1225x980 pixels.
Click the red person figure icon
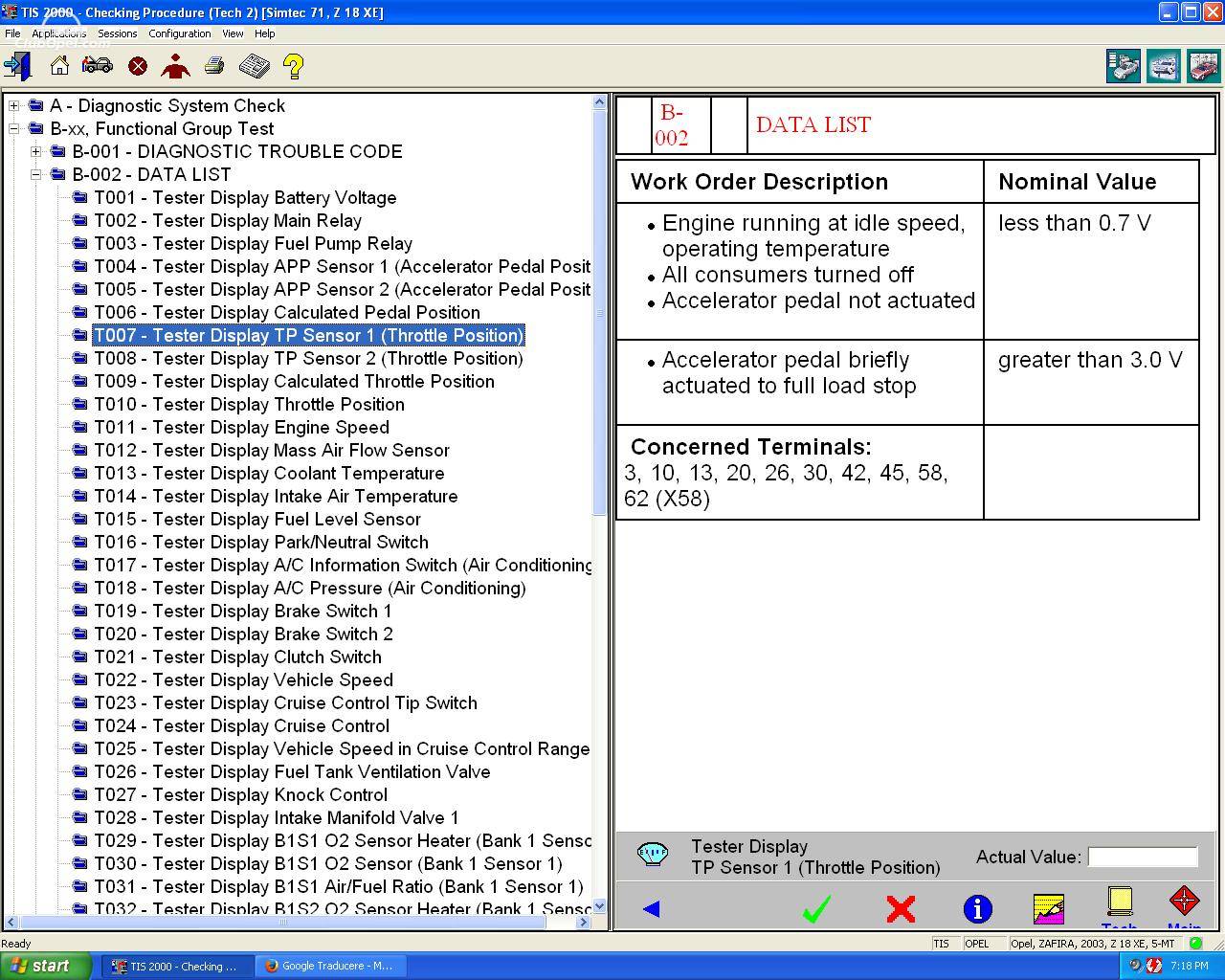click(x=175, y=66)
